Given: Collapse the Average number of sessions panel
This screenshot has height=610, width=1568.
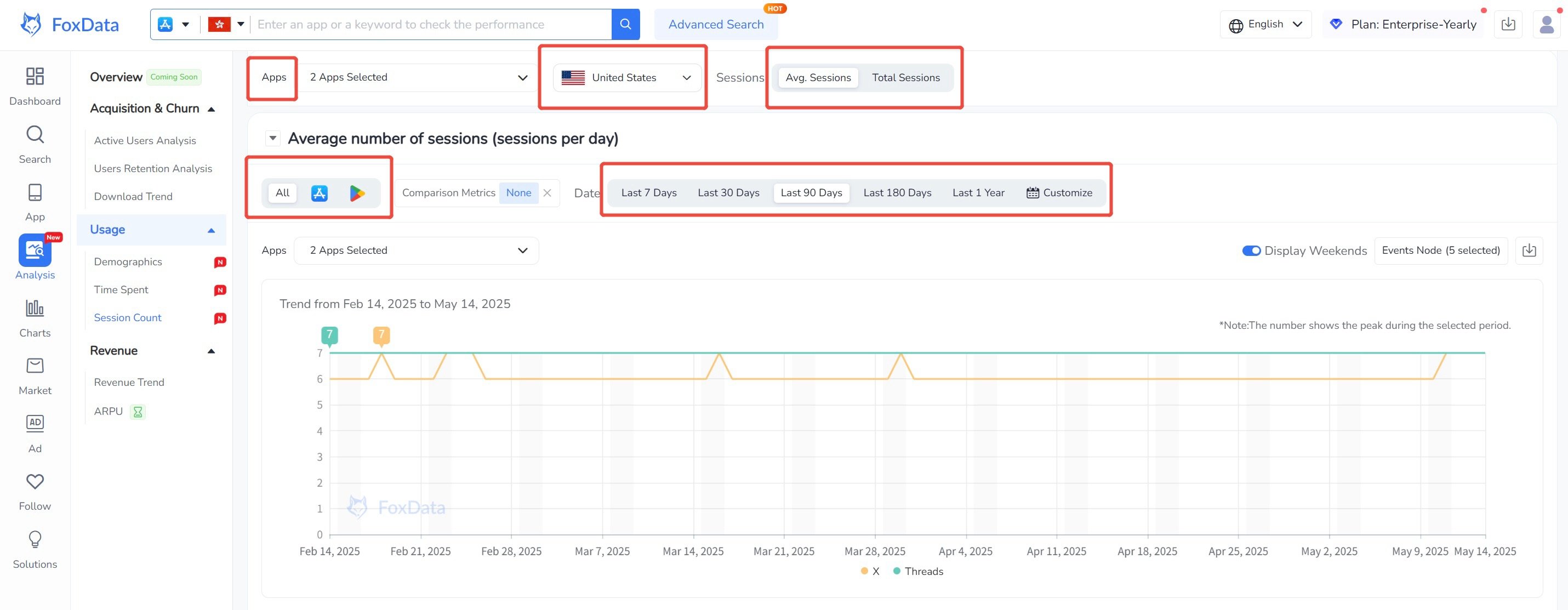Looking at the screenshot, I should click(x=273, y=138).
